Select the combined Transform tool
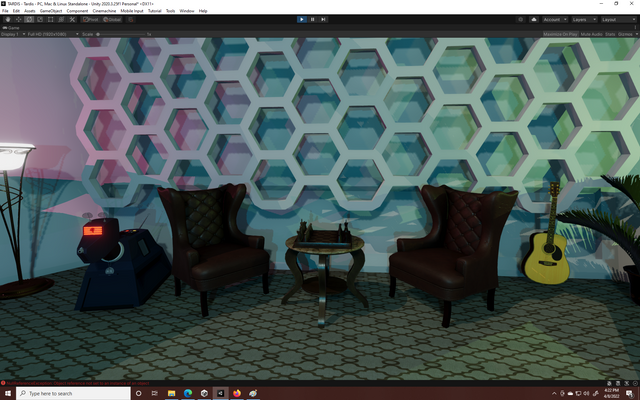Screen dimensions: 640x400 click(x=61, y=19)
